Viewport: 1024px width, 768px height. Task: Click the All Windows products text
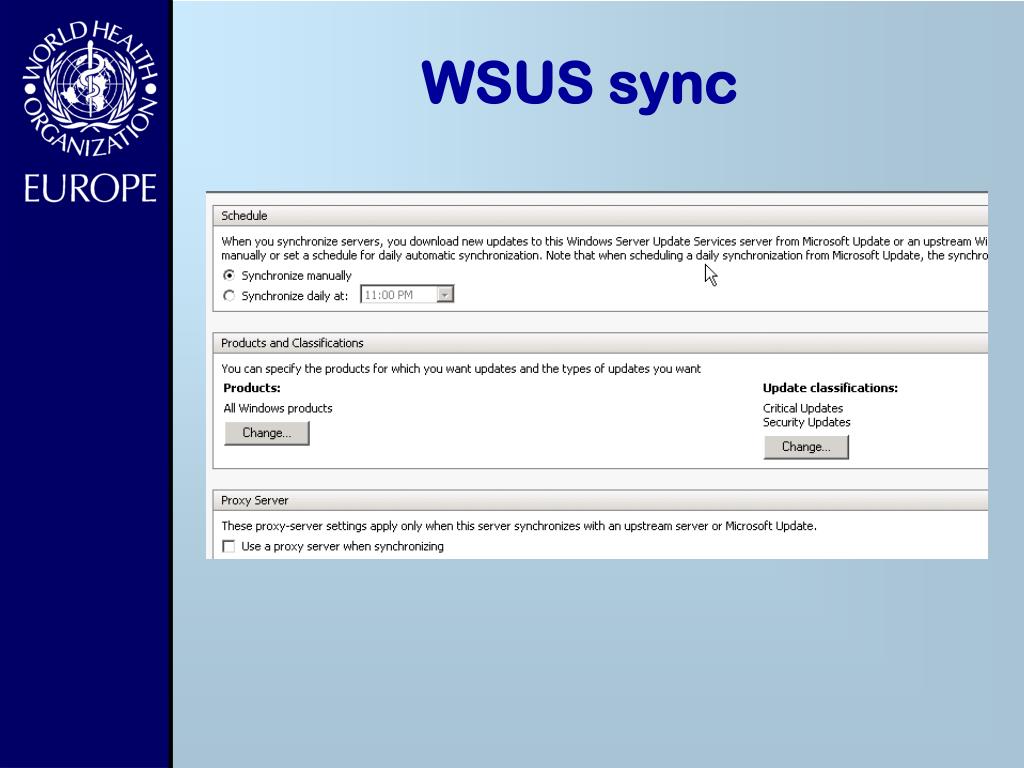278,408
